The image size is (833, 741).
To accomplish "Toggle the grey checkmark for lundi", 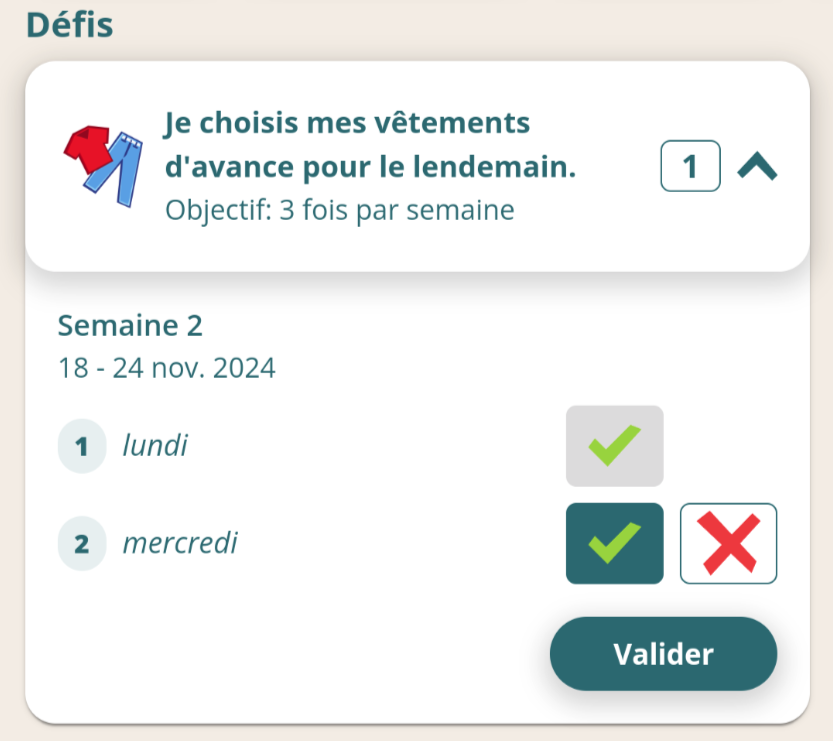I will point(615,446).
